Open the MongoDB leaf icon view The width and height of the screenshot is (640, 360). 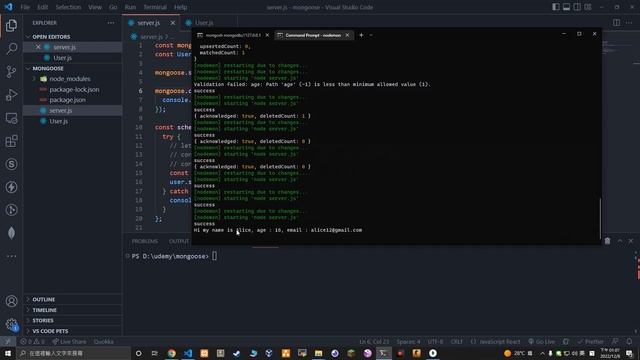tap(11, 233)
